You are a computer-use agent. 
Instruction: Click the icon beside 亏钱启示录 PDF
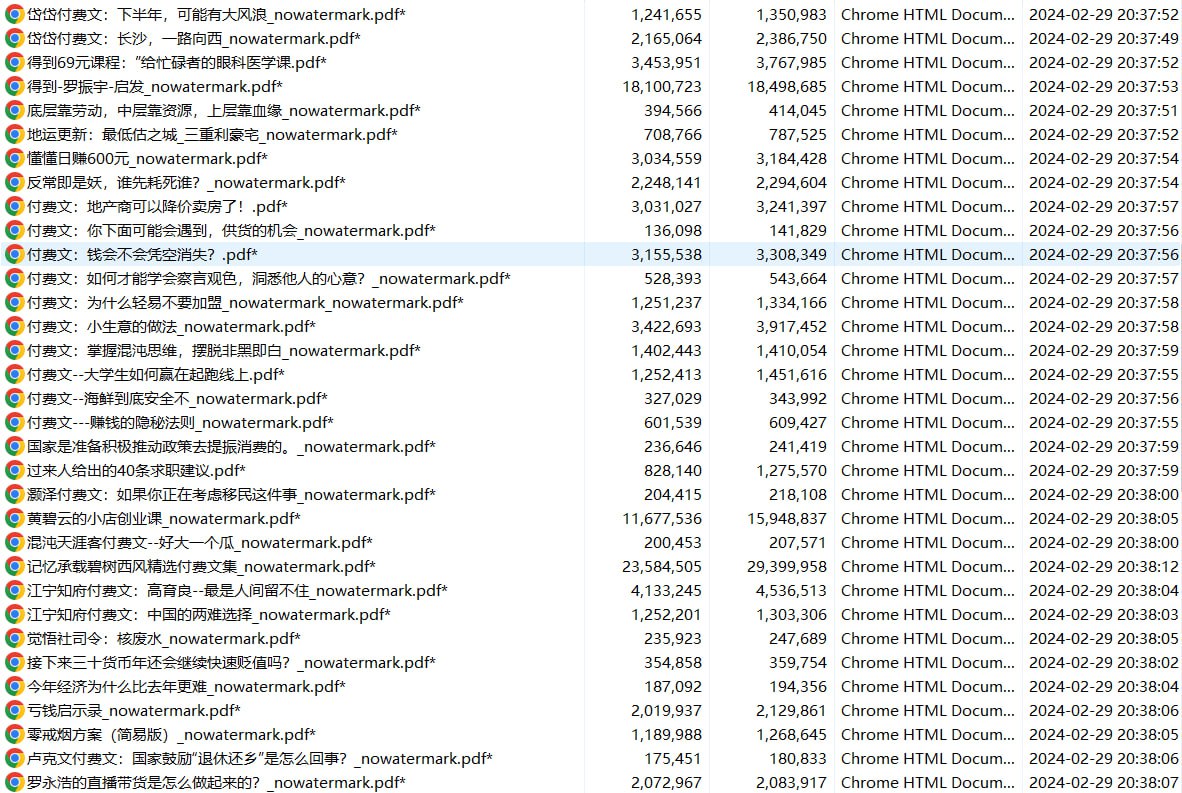14,711
